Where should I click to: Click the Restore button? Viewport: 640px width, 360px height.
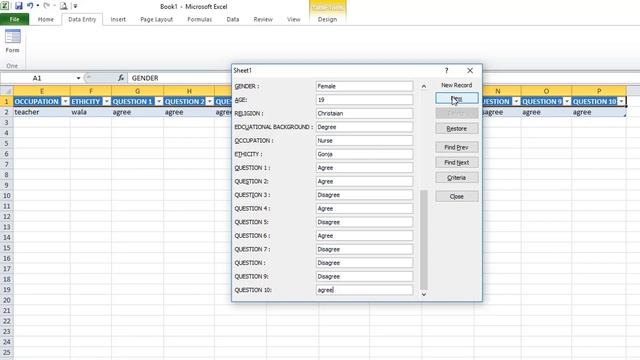tap(457, 129)
